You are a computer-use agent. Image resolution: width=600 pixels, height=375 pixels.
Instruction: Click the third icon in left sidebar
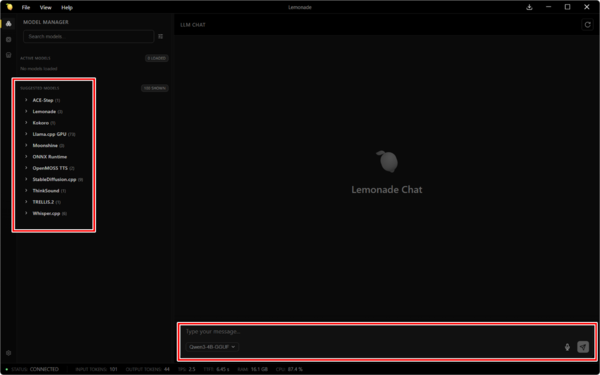click(x=8, y=55)
